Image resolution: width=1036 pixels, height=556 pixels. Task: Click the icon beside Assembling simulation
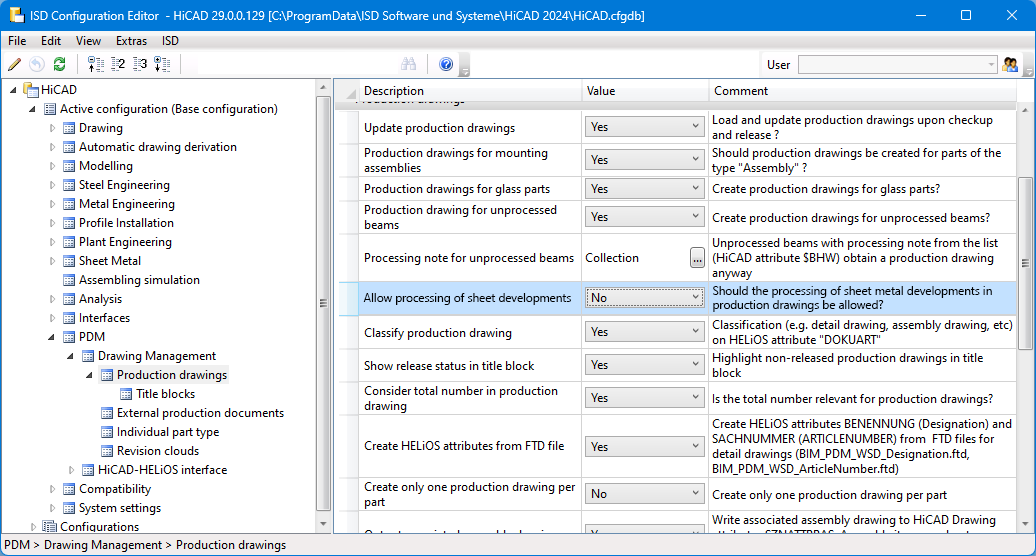coord(69,280)
